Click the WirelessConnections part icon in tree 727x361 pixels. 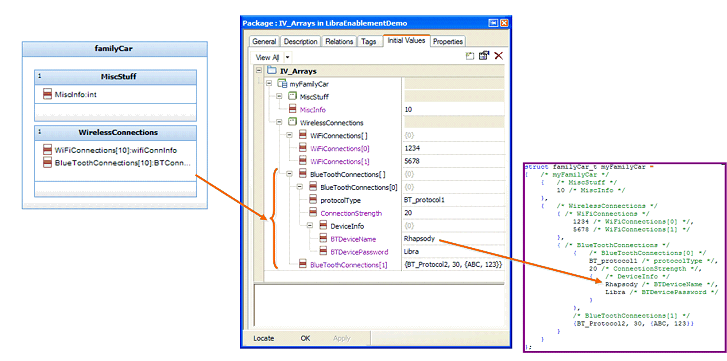tap(292, 123)
